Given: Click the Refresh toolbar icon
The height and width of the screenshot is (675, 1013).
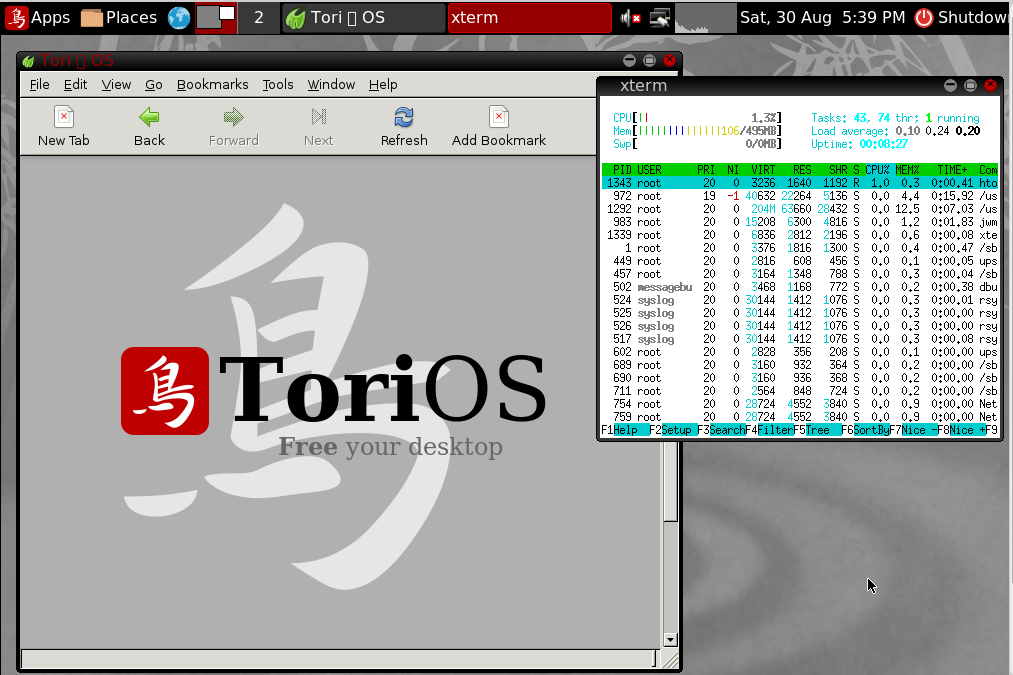Looking at the screenshot, I should coord(404,117).
